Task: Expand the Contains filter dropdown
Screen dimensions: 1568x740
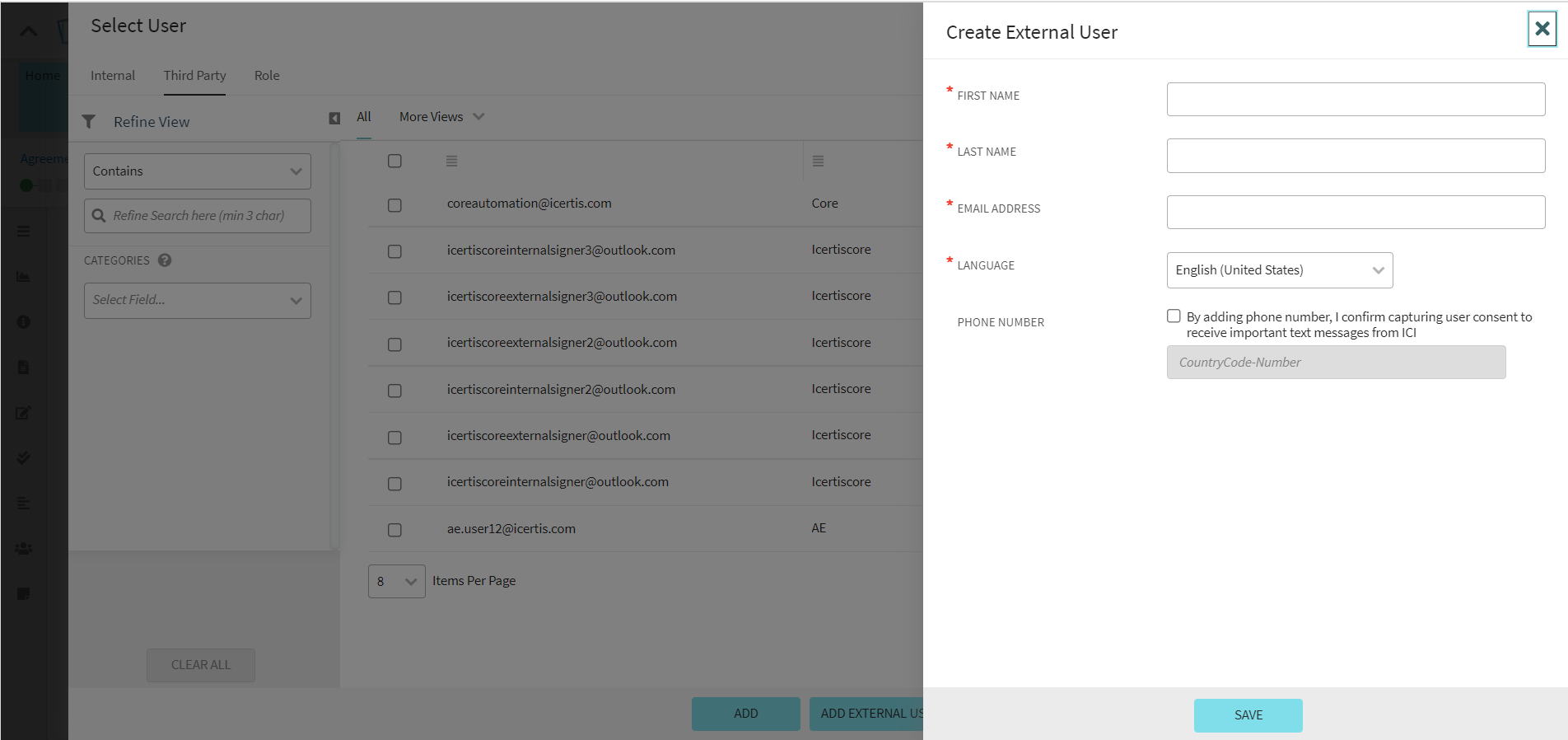Action: 198,171
